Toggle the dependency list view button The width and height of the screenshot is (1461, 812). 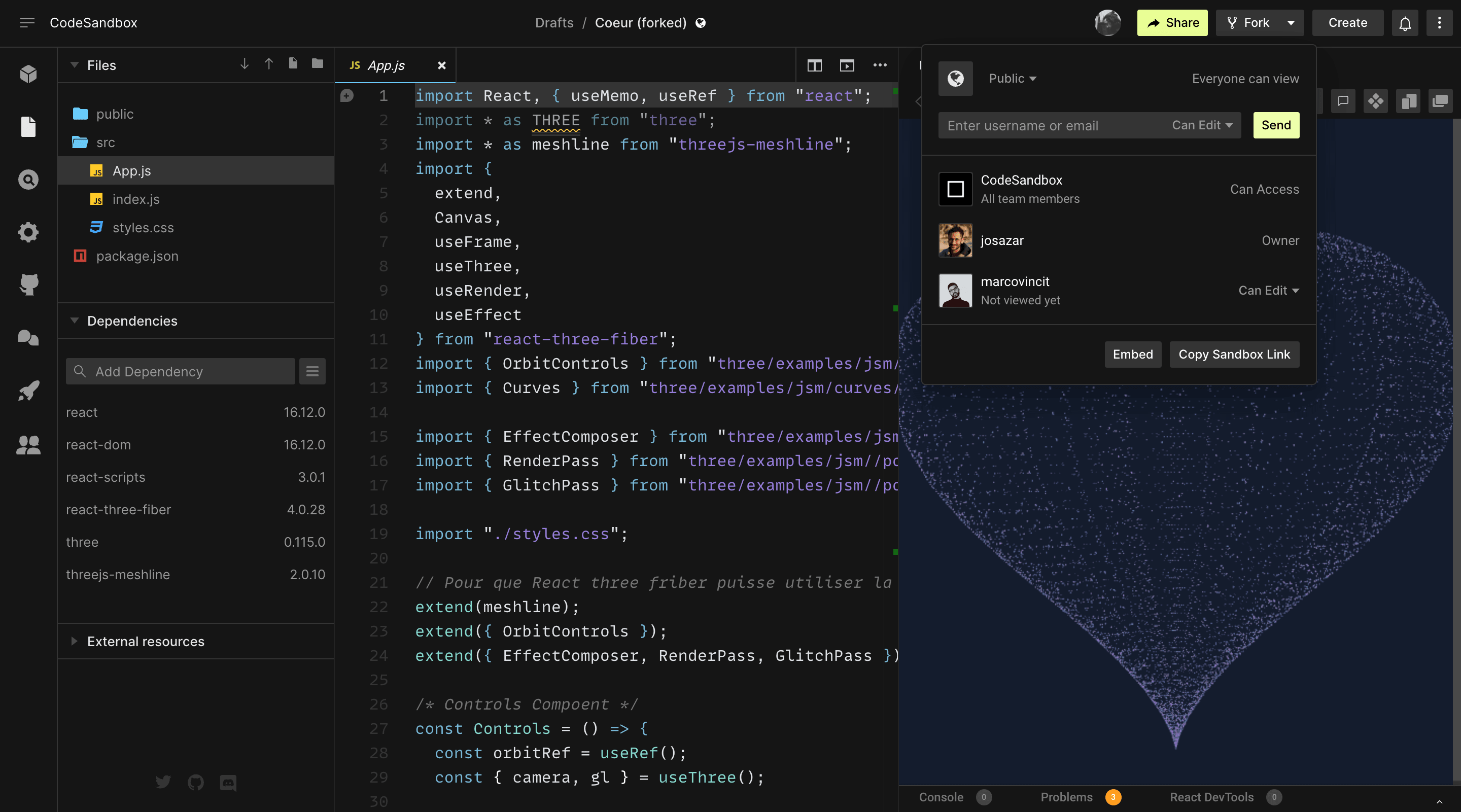coord(312,371)
